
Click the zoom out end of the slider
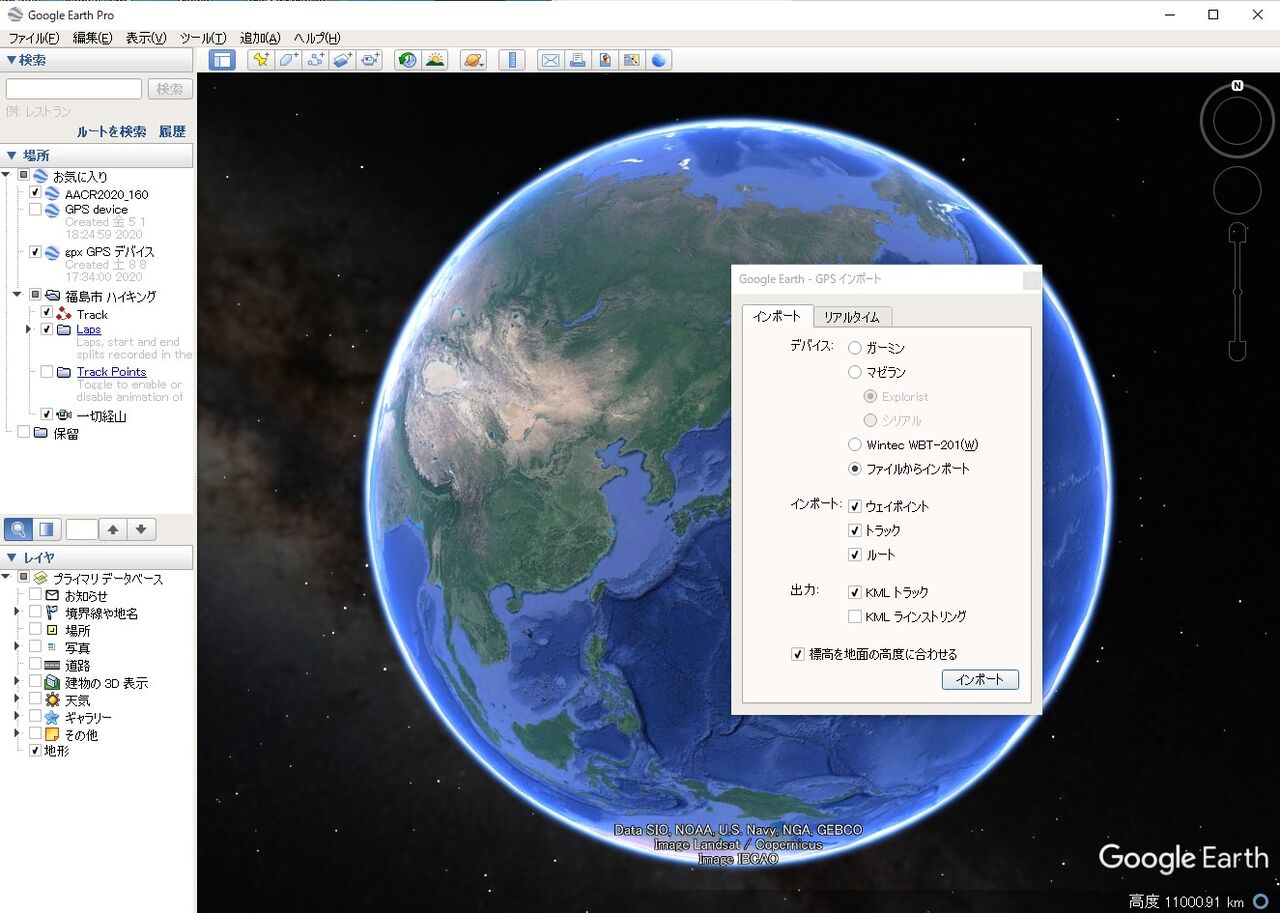pos(1237,351)
